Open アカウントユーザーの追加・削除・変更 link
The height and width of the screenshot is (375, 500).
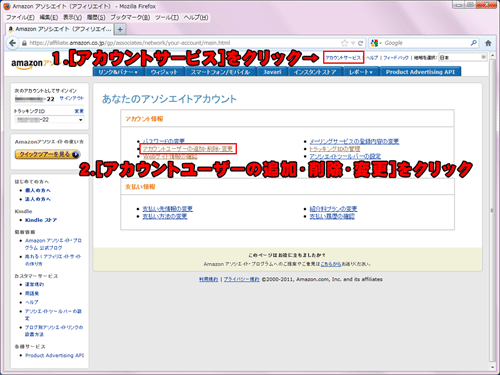point(188,149)
